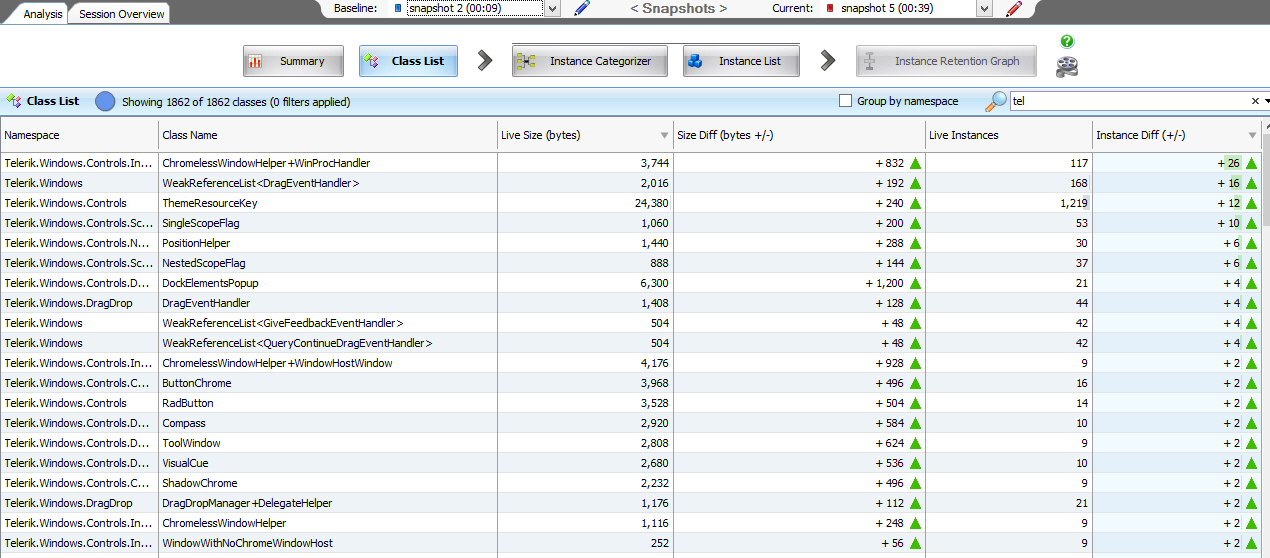Select the ToolWindow class row

tap(630, 443)
